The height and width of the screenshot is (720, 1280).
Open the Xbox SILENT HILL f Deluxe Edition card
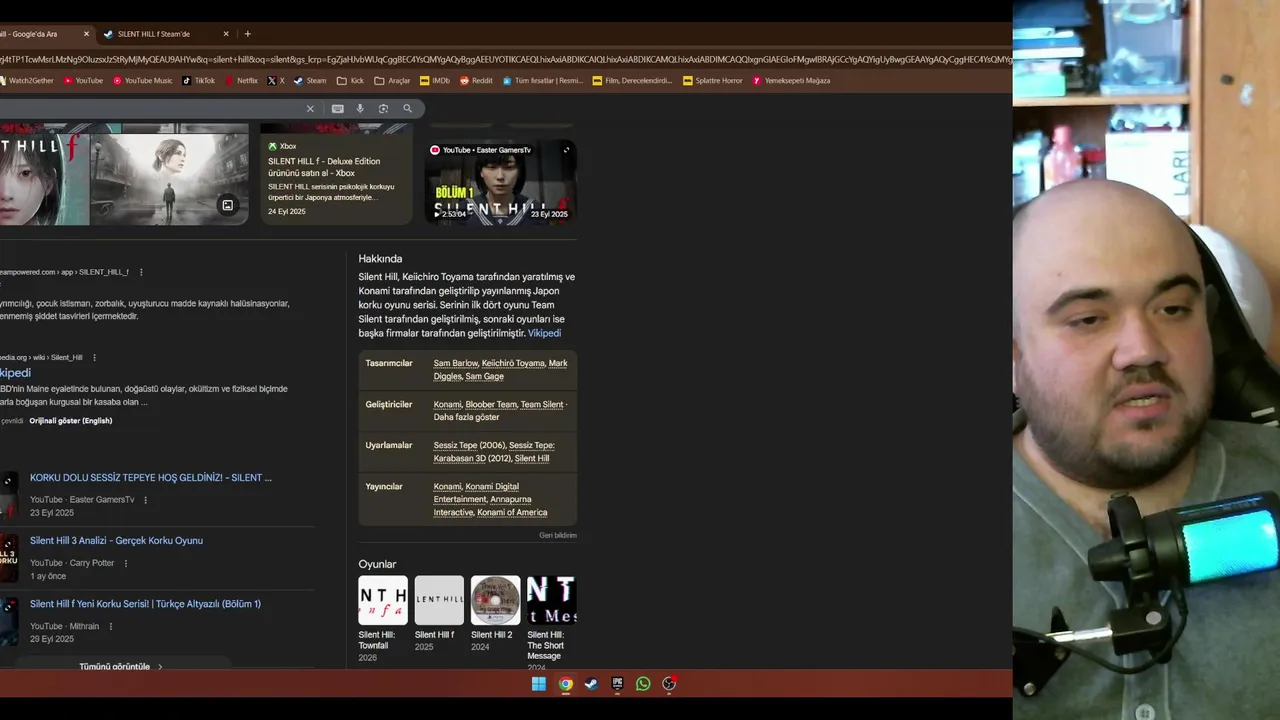click(x=336, y=180)
